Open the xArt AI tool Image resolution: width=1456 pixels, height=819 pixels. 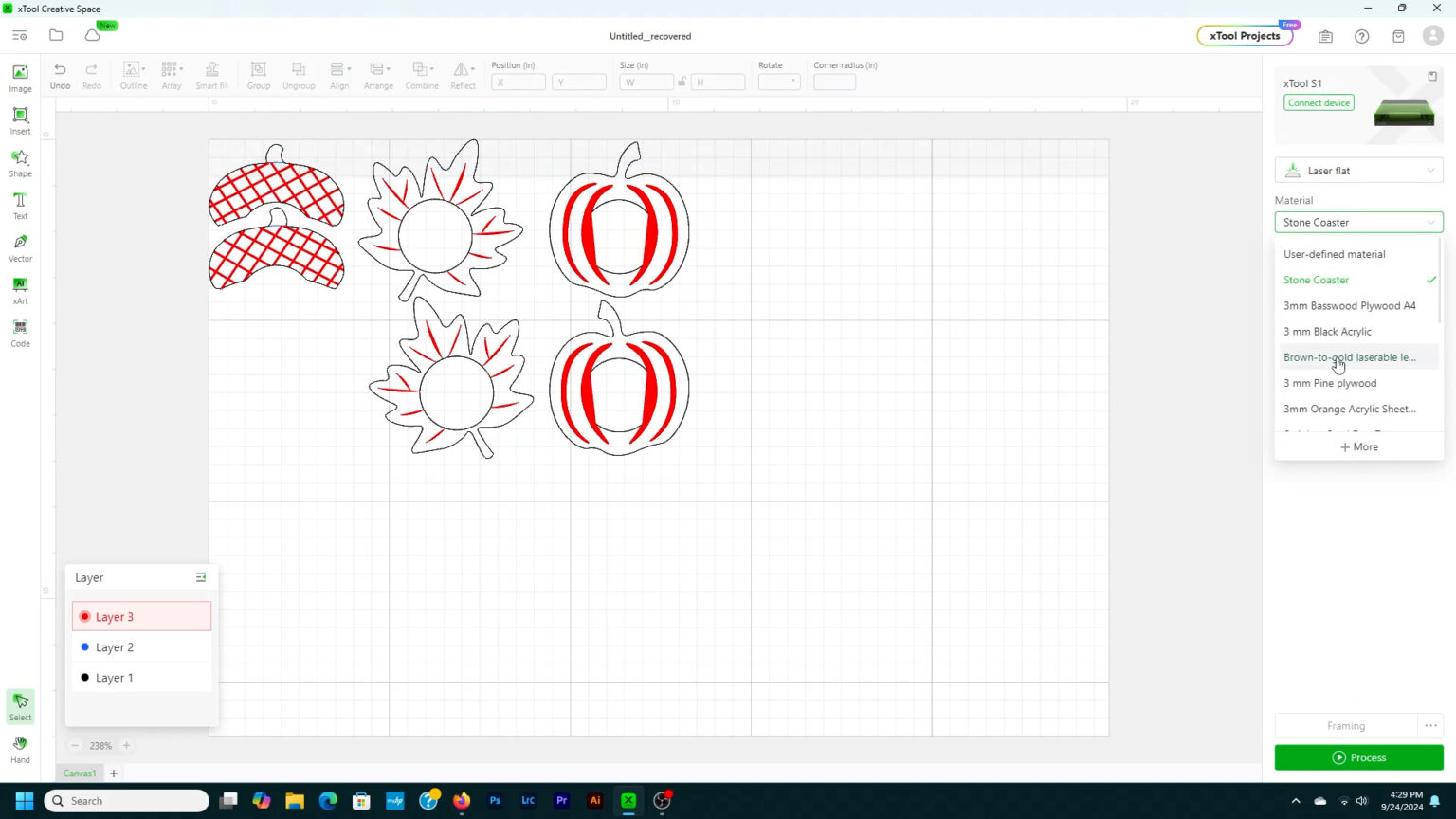click(x=20, y=290)
